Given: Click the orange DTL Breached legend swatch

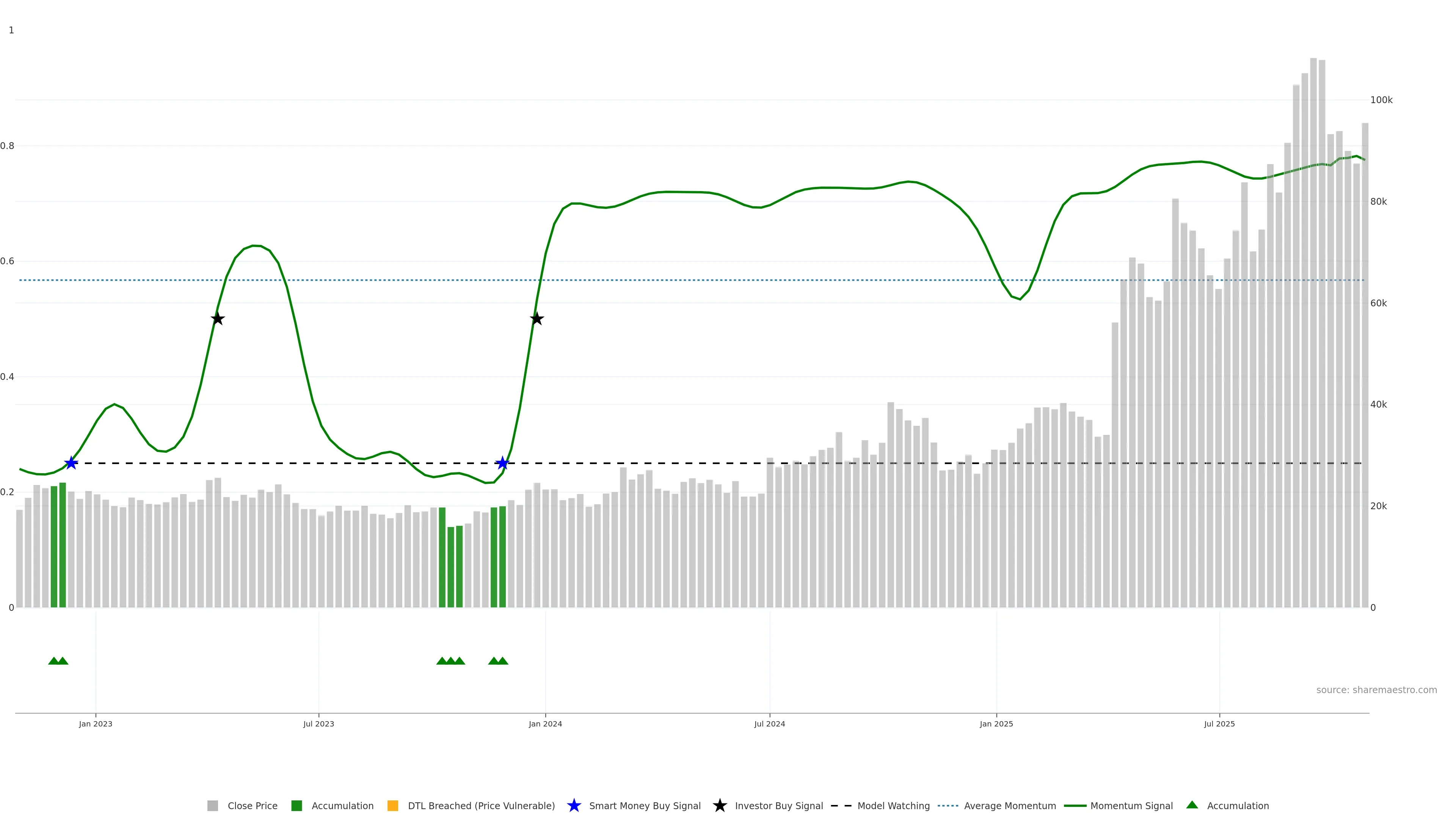Looking at the screenshot, I should pos(392,805).
